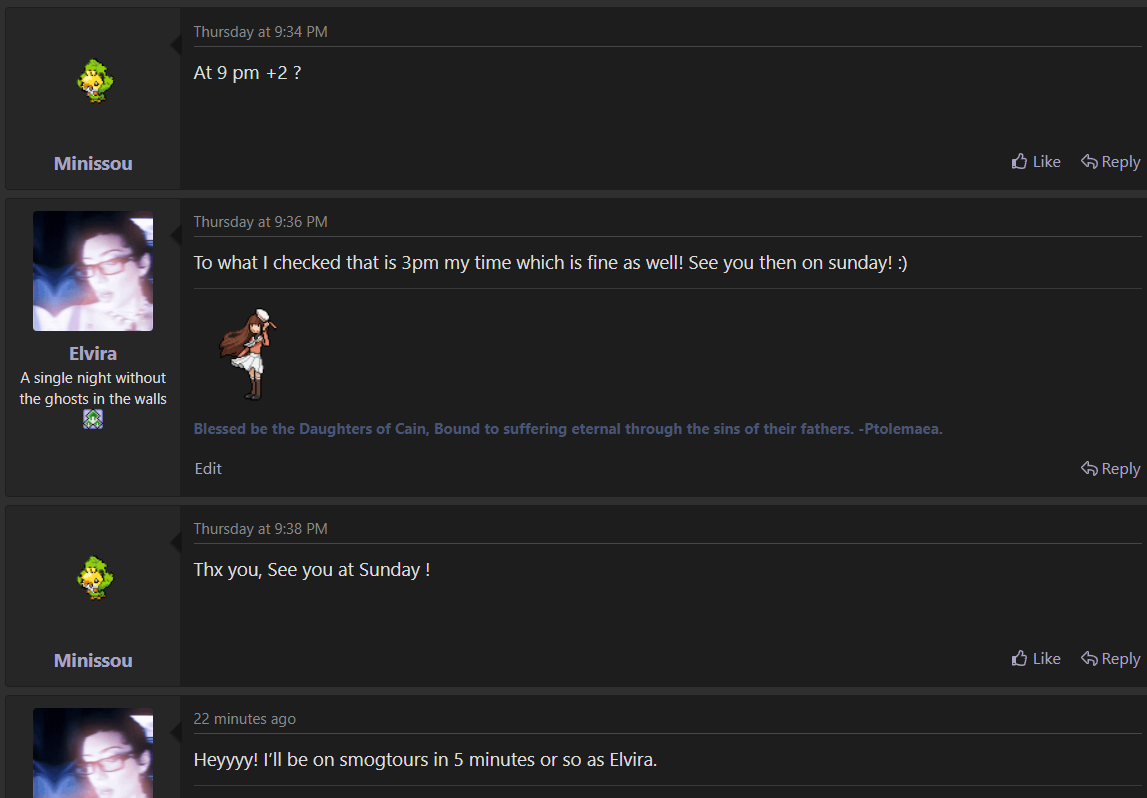Click Minissou's bird avatar on first post
Screen dimensions: 1147x798
[x=94, y=81]
